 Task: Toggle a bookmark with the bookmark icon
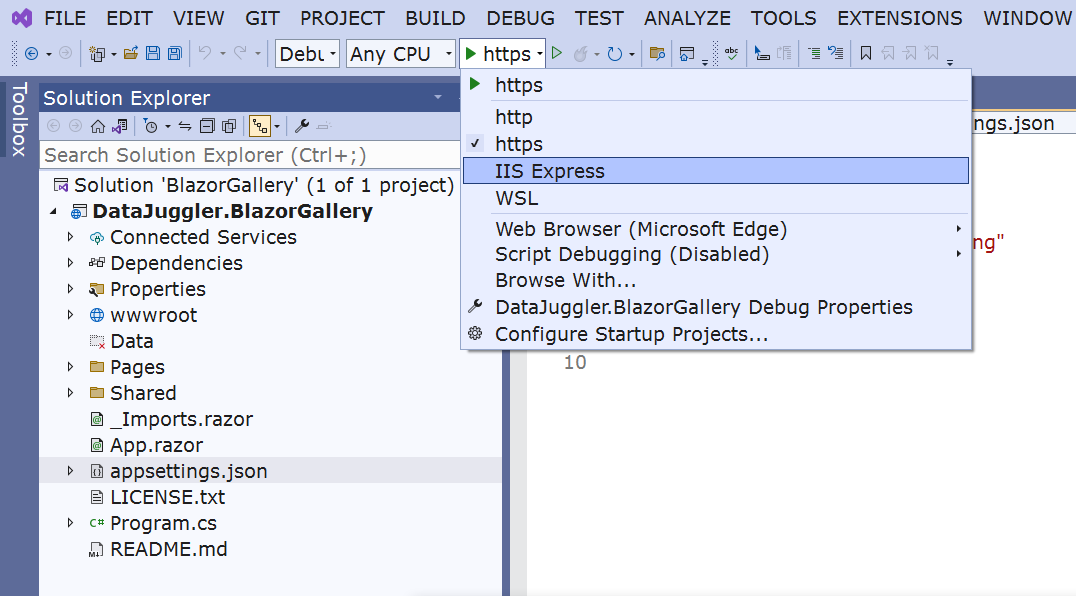point(866,54)
